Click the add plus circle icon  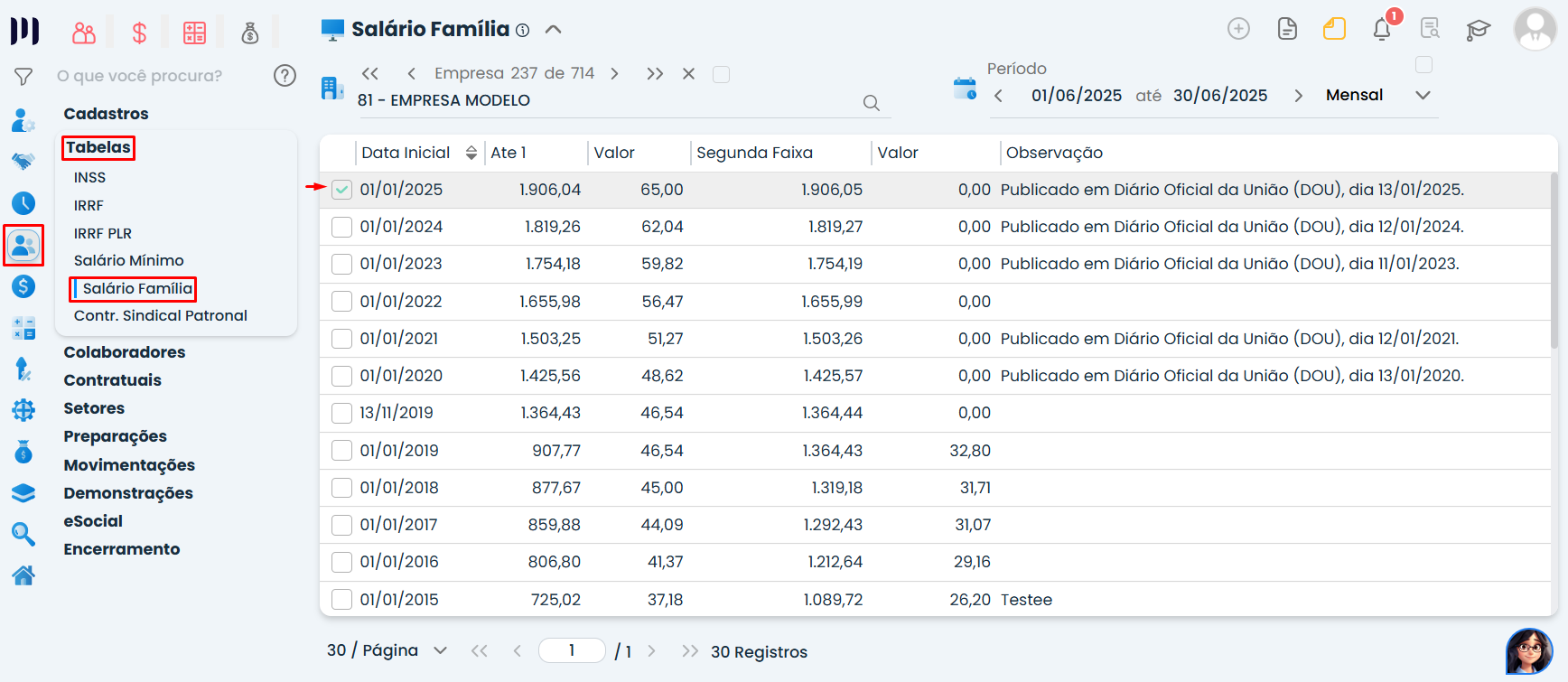(x=1238, y=29)
